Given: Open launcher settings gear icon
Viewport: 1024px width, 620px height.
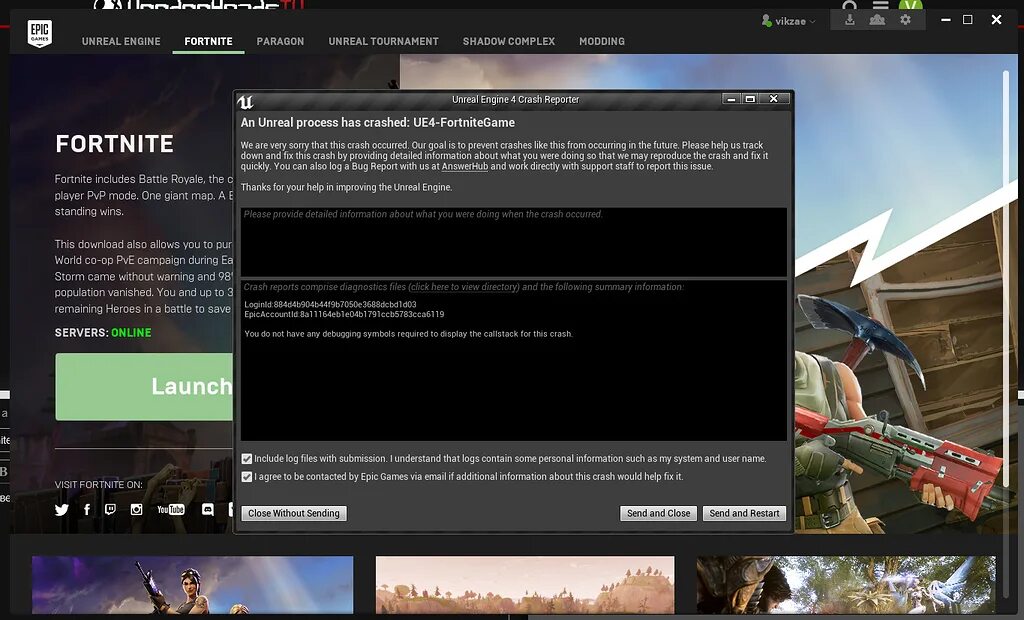Looking at the screenshot, I should coord(905,20).
